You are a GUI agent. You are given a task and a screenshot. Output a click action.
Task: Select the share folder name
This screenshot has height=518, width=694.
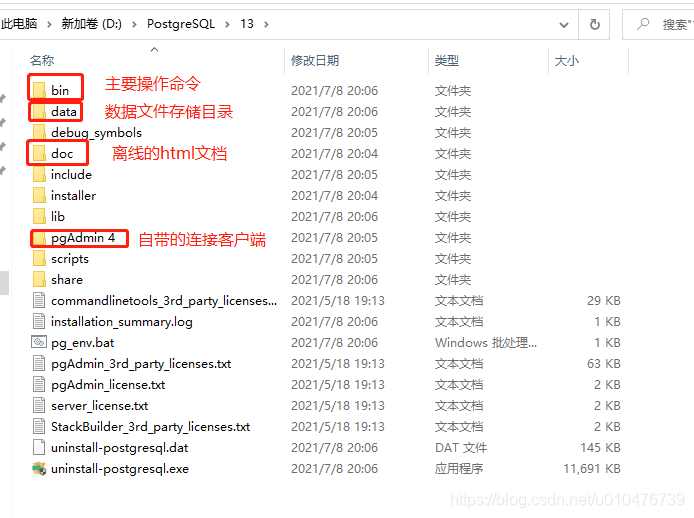(x=67, y=280)
